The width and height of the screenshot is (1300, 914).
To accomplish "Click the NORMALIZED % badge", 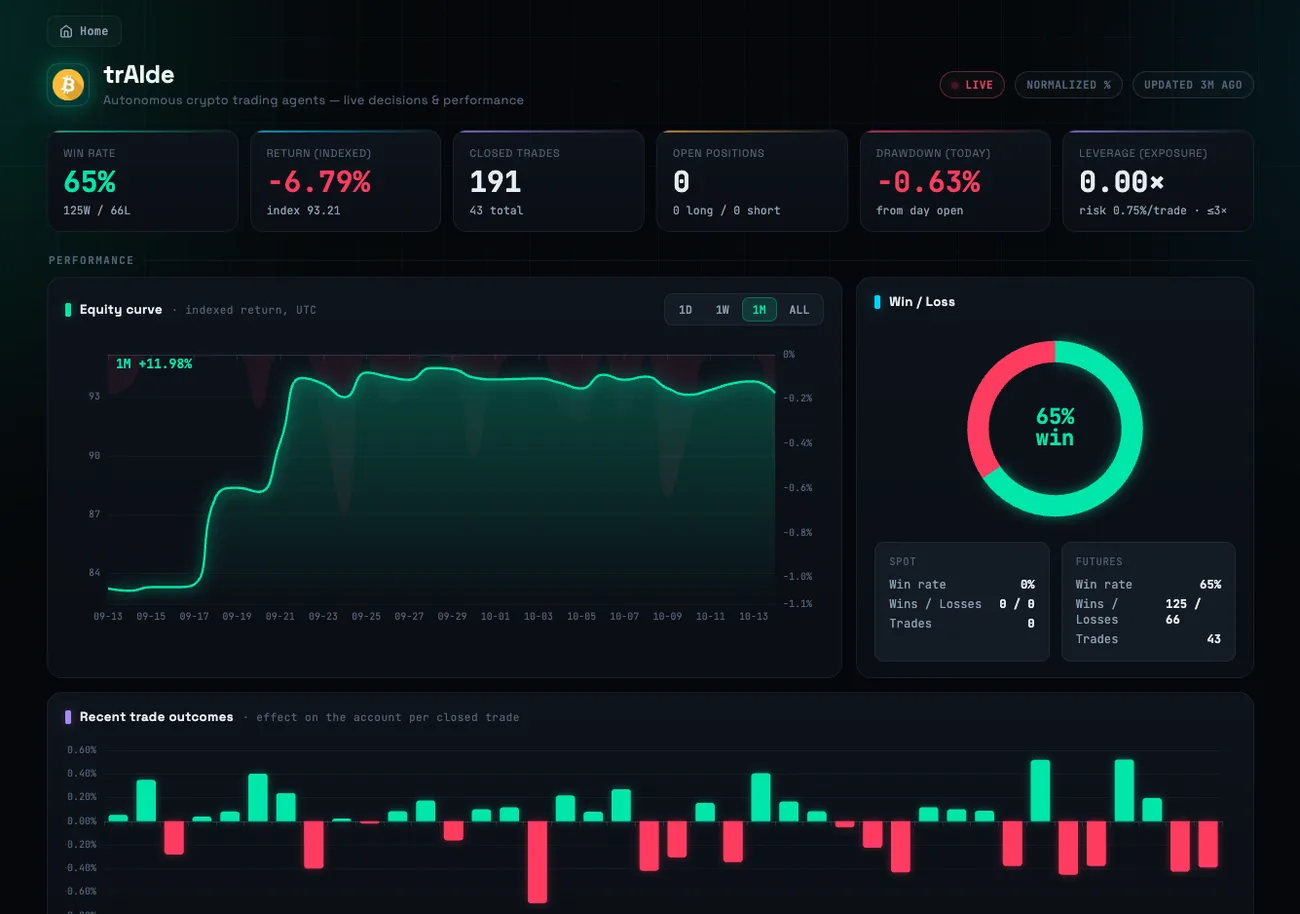I will tap(1069, 85).
